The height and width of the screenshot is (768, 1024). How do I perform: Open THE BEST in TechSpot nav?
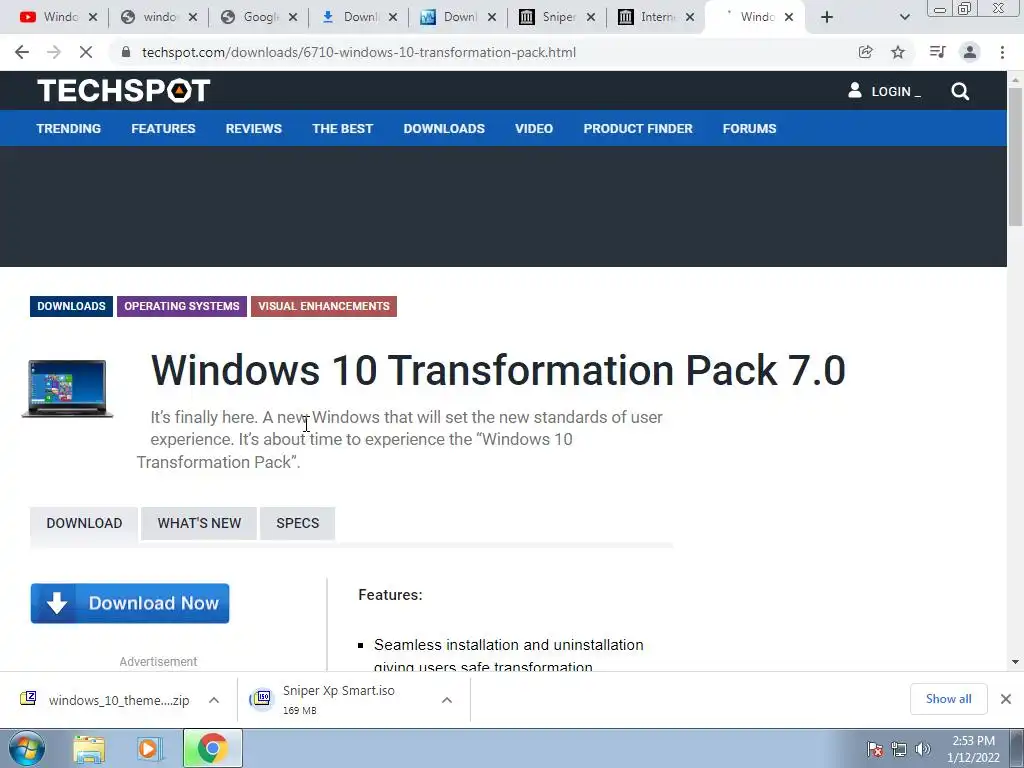tap(342, 129)
